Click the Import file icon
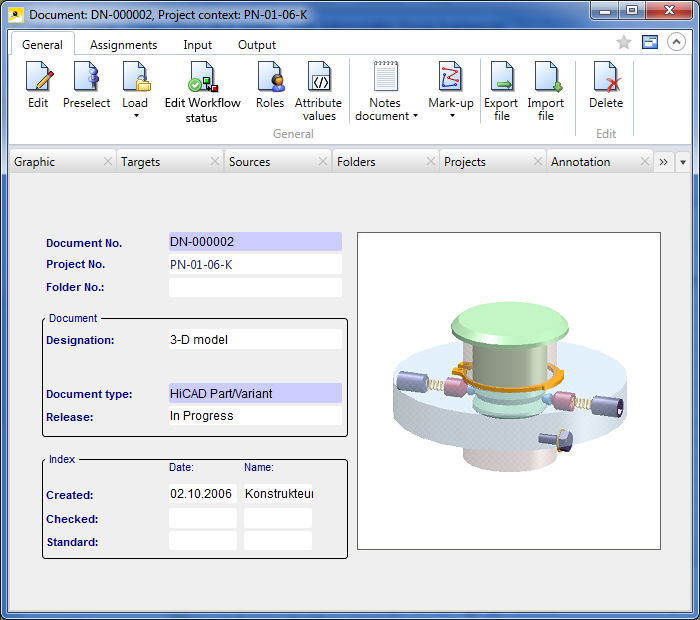700x620 pixels. 546,78
